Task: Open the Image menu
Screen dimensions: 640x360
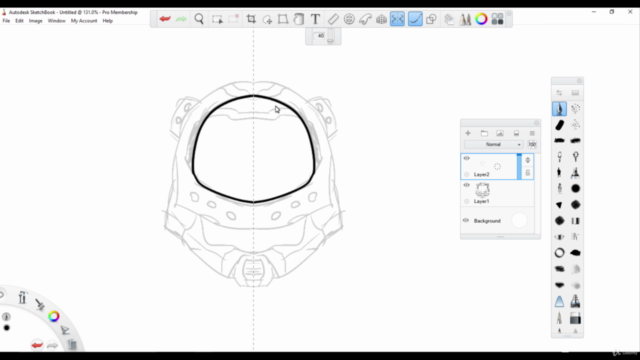Action: point(36,21)
